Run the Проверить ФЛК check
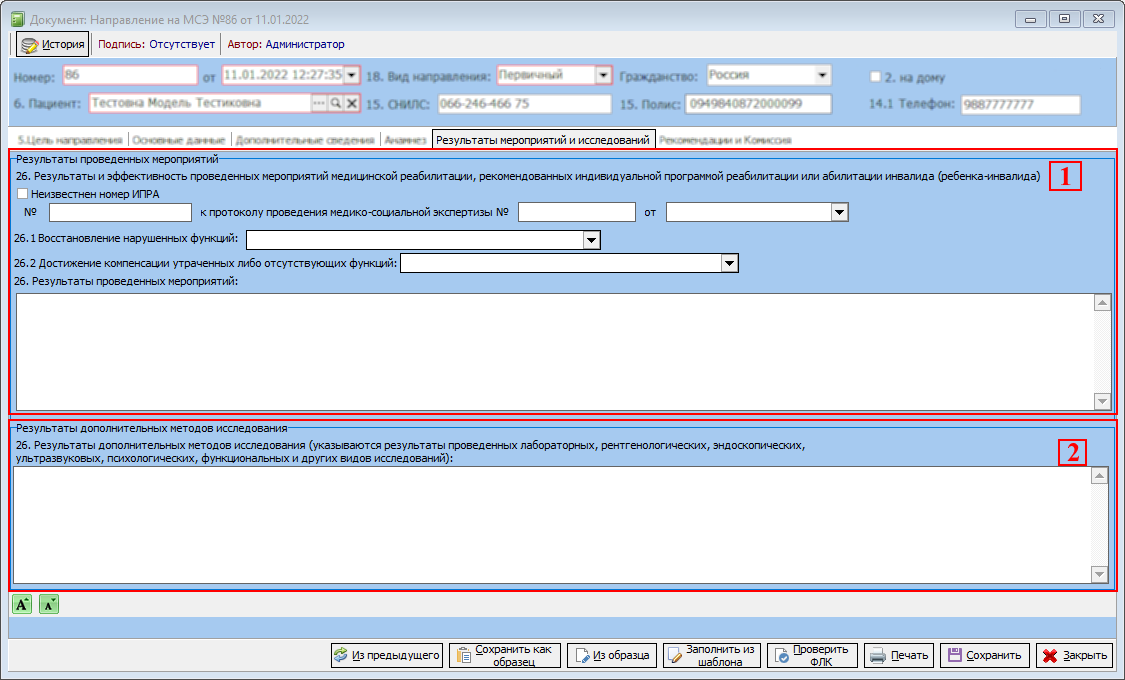 [812, 656]
